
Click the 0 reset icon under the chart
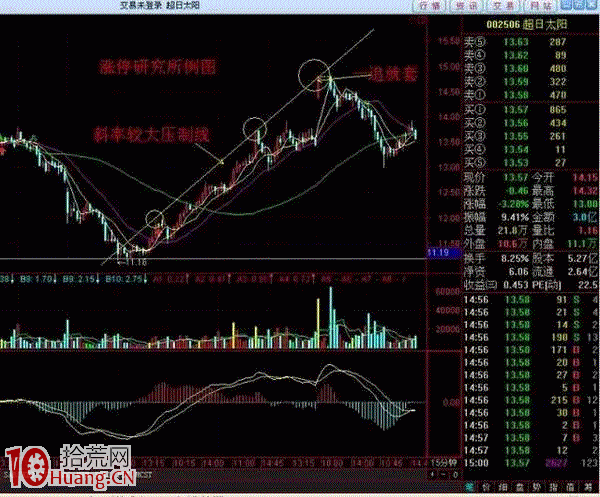click(x=455, y=475)
